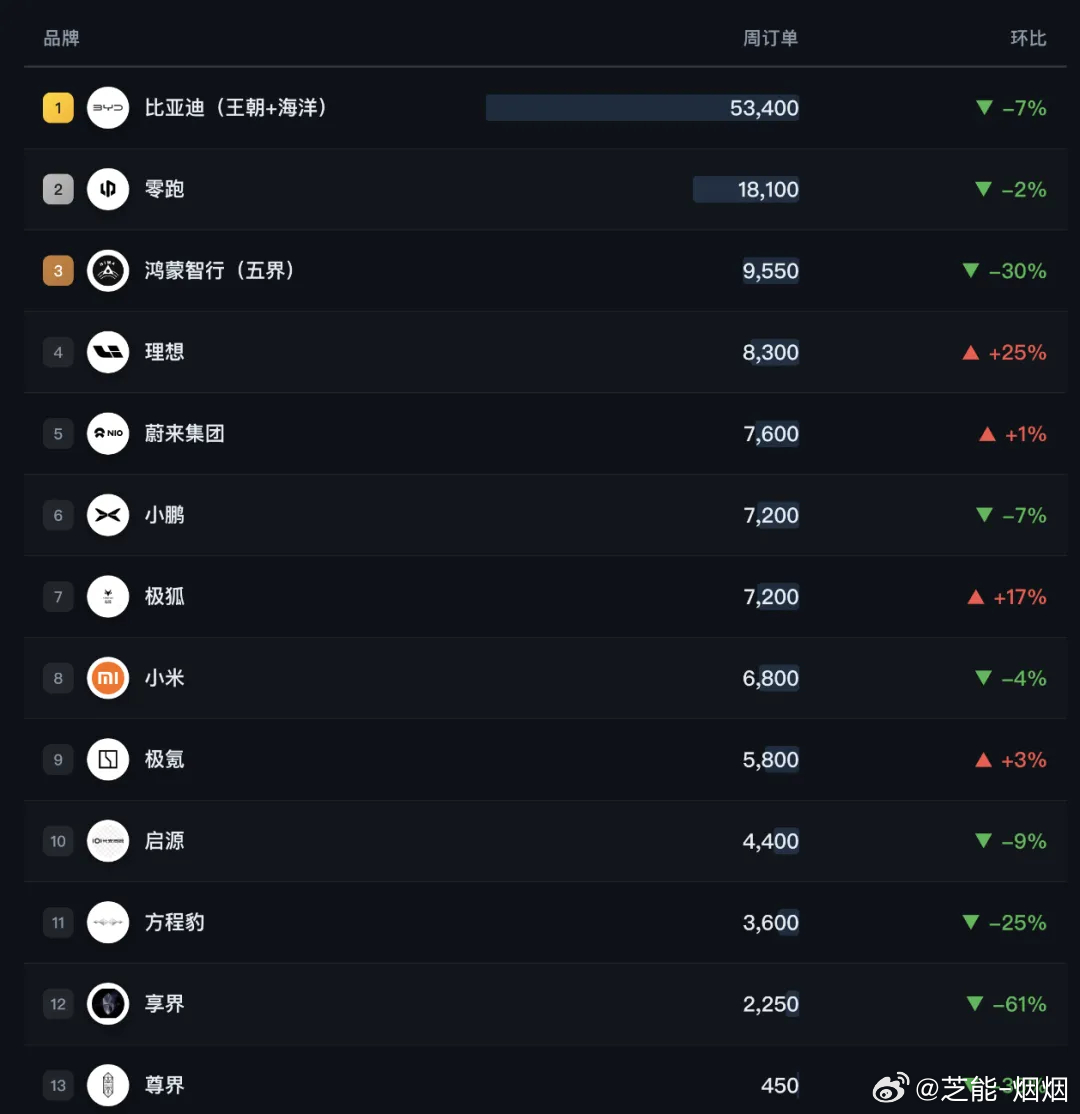The image size is (1080, 1114).
Task: Select the 启源 brand logo
Action: point(108,841)
